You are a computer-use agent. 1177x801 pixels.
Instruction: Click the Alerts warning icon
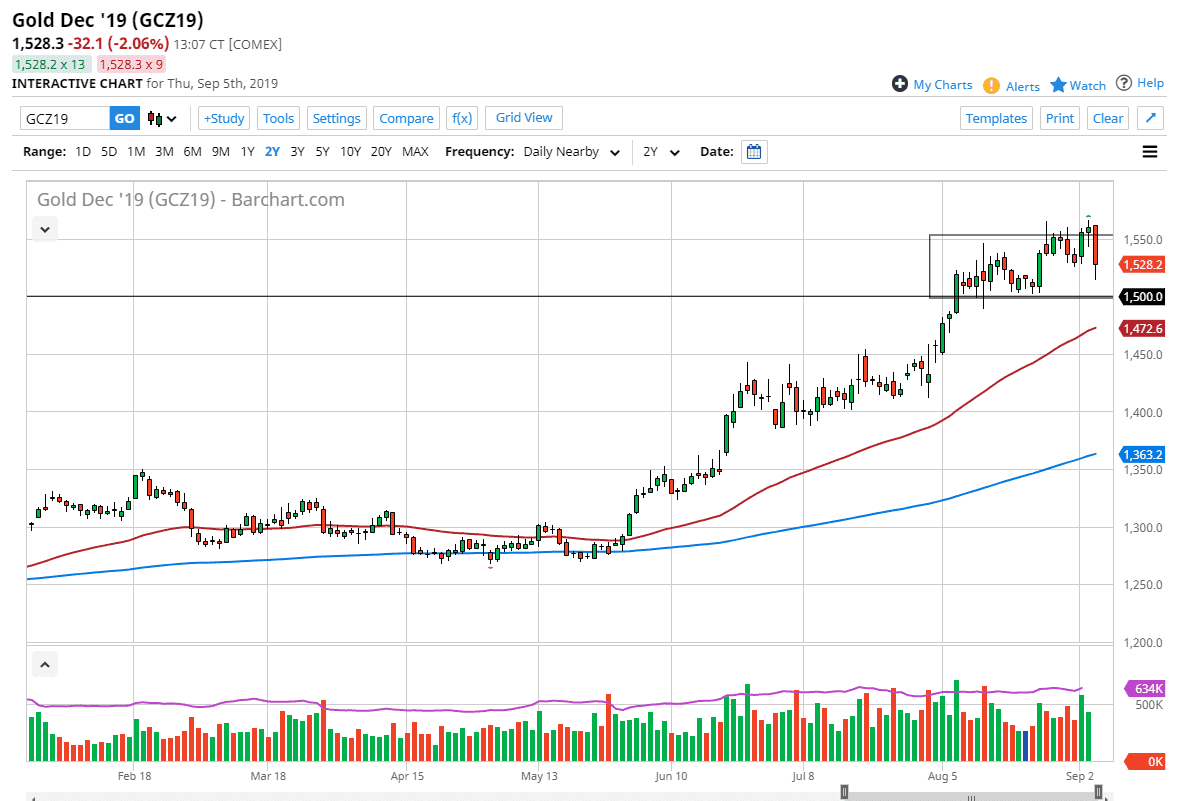991,86
